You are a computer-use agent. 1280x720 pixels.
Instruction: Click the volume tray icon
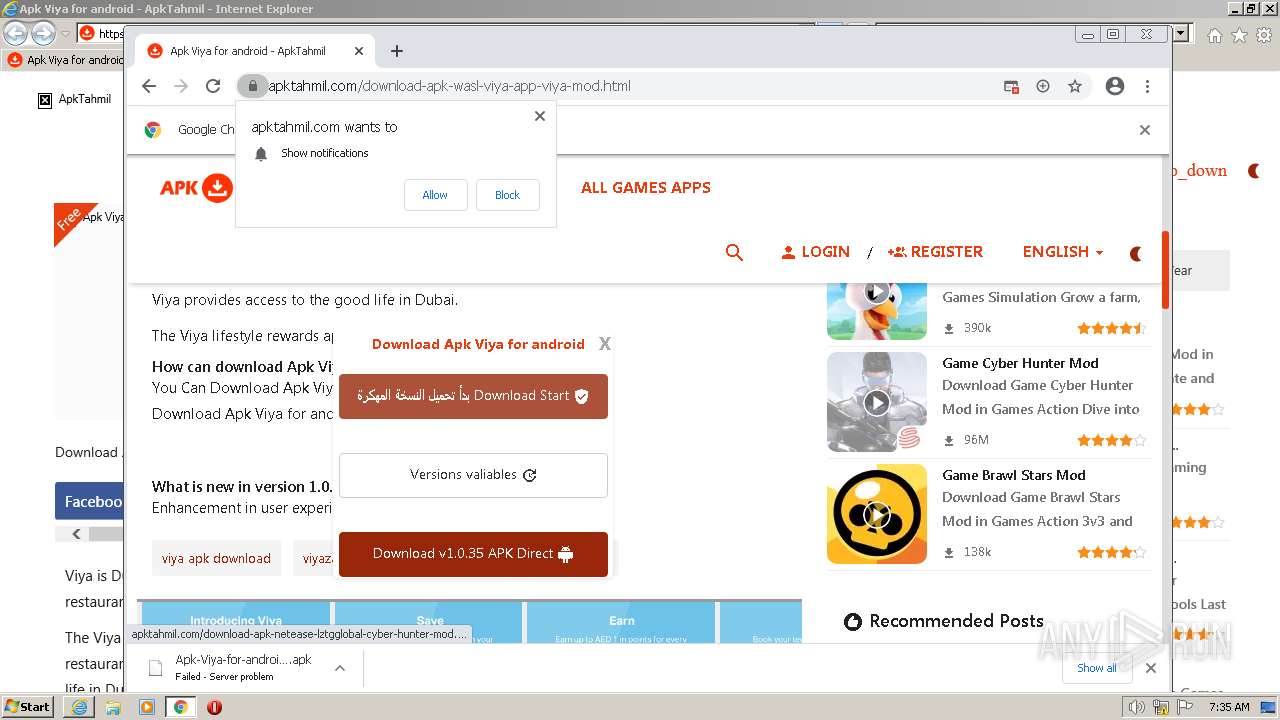pyautogui.click(x=1137, y=707)
